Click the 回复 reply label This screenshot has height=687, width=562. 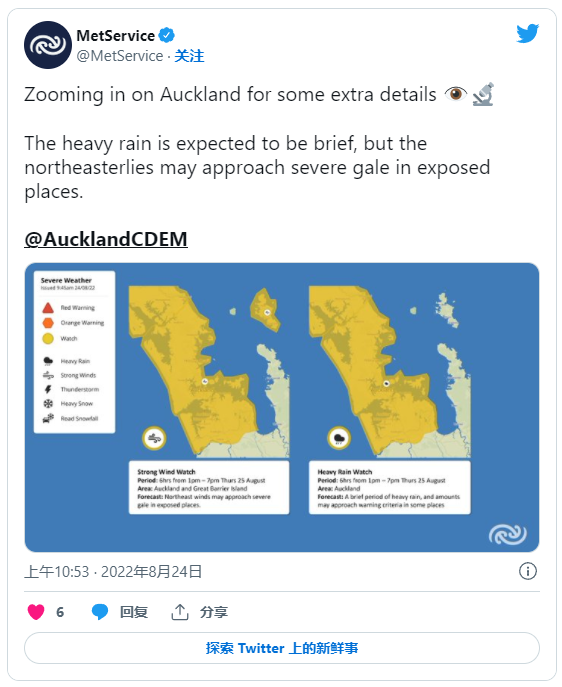tap(134, 612)
